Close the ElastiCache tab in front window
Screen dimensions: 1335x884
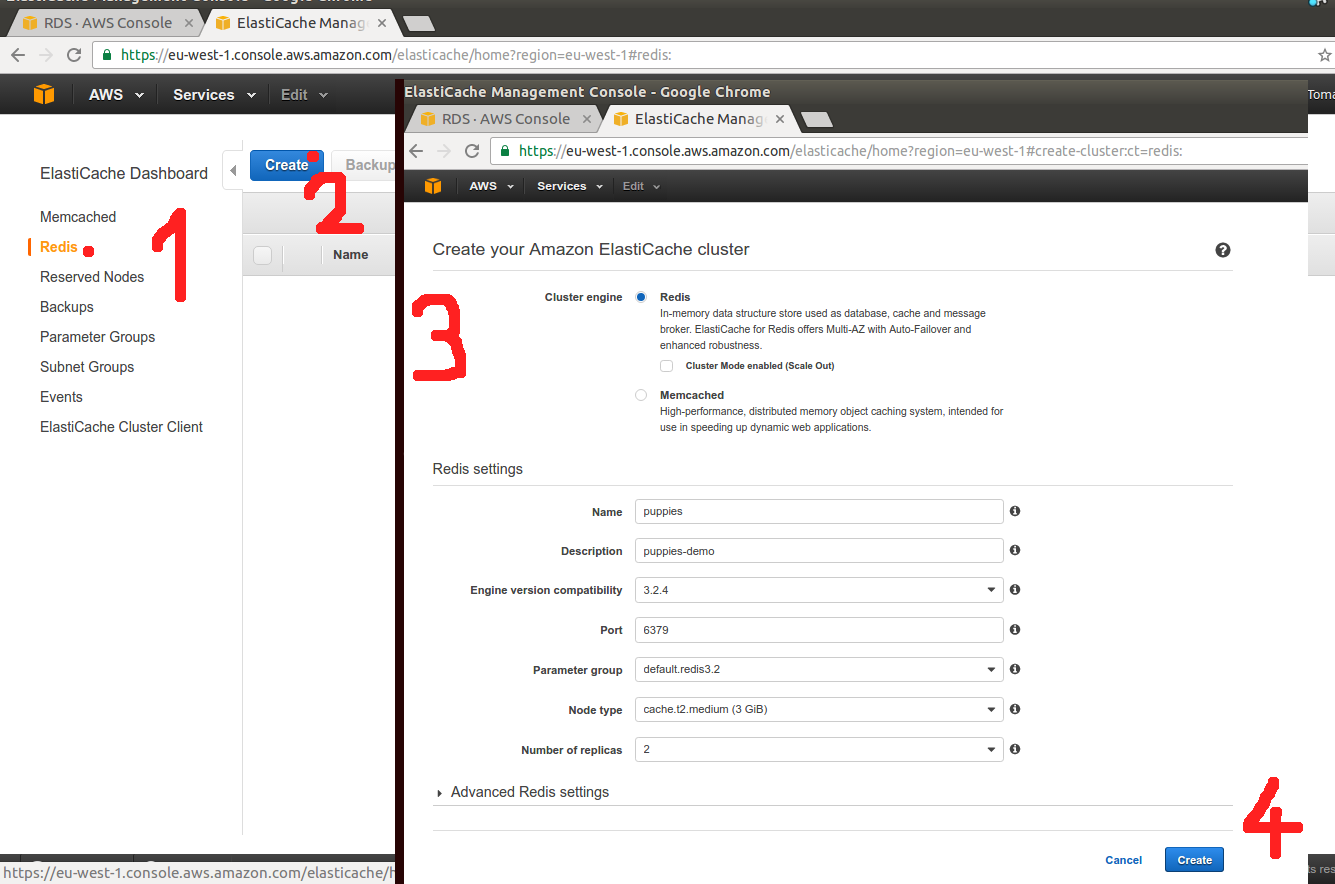pyautogui.click(x=779, y=119)
